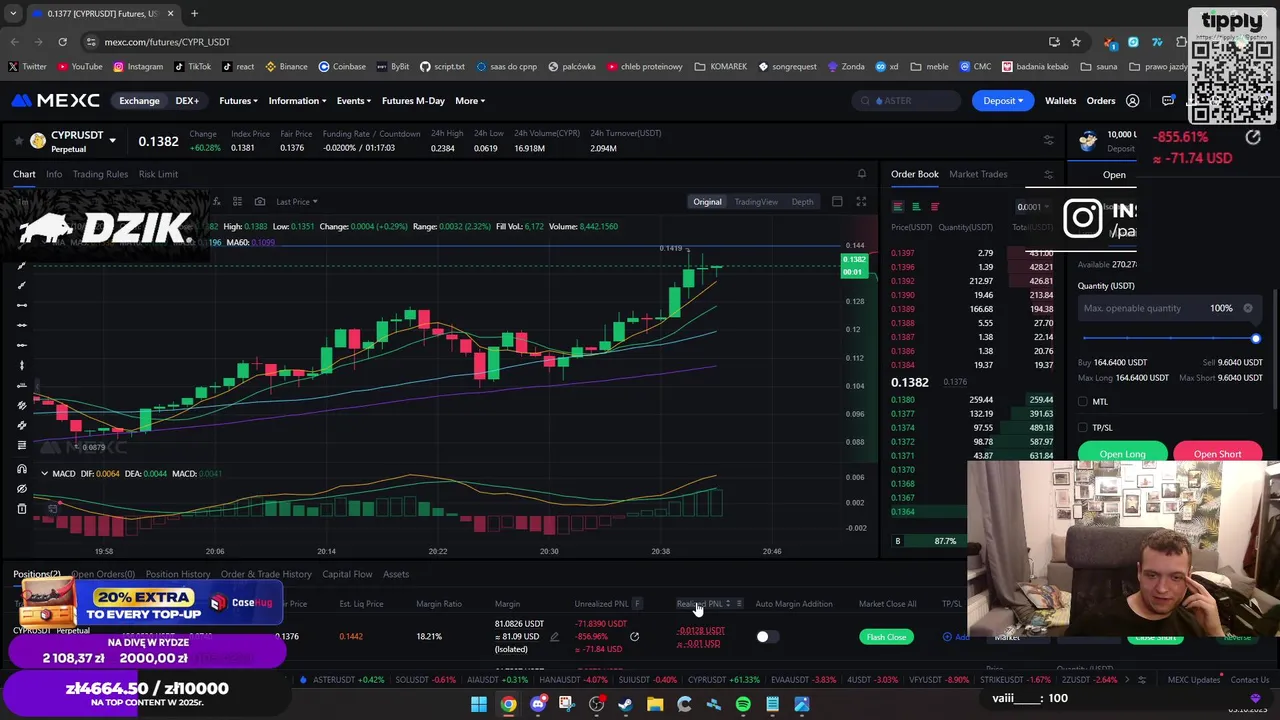
Task: Go to Orders page
Action: point(1101,101)
